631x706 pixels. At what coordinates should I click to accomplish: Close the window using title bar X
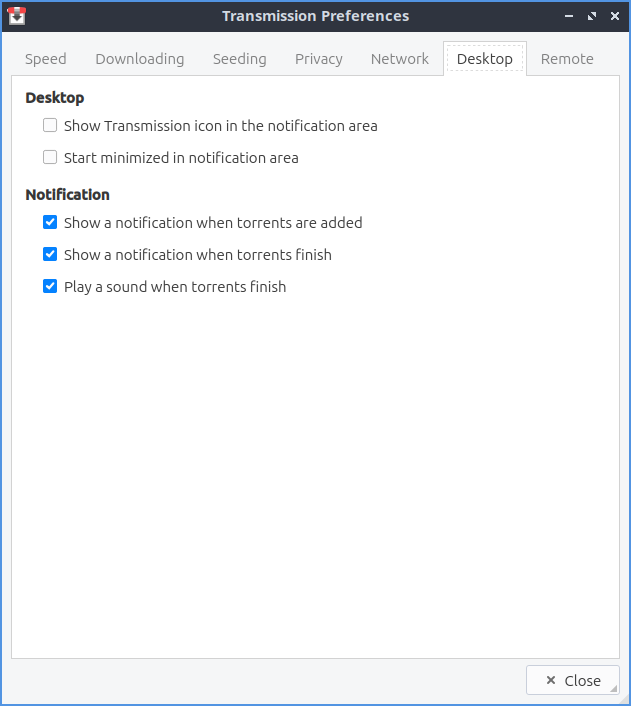click(614, 16)
